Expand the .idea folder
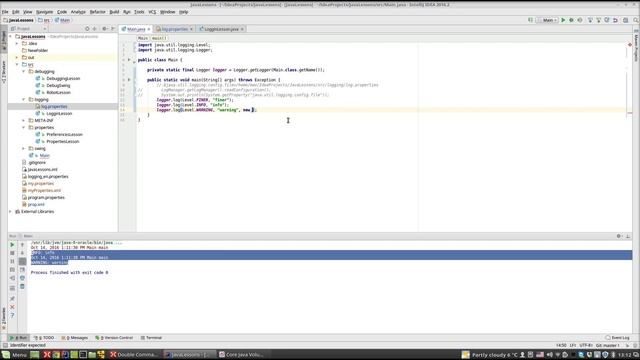Screen dimensions: 640x360 (x=17, y=43)
